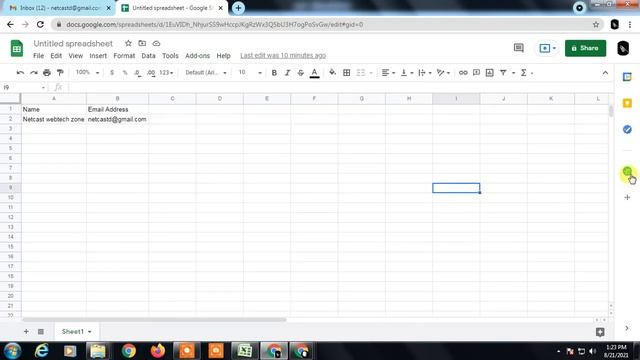Print the spreadsheet
This screenshot has height=360, width=640.
[x=47, y=73]
